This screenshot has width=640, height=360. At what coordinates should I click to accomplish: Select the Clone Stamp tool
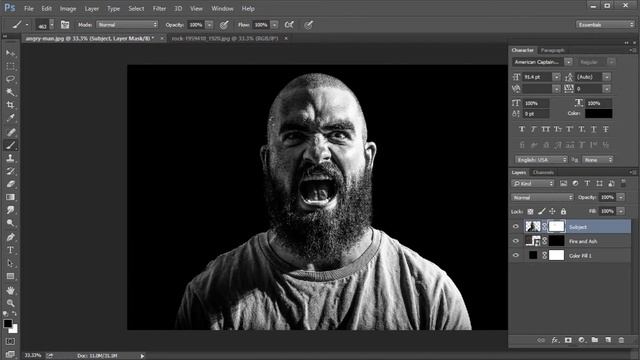10,158
